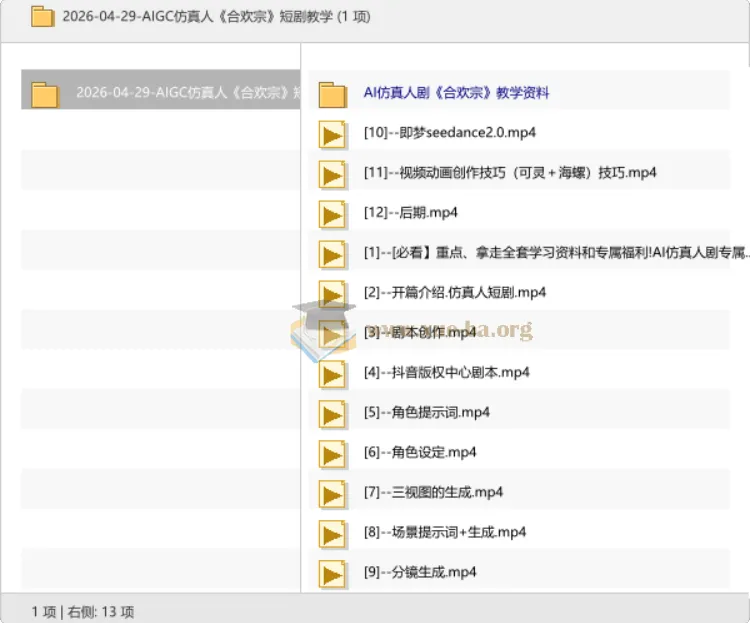Select file name [4]--抖音版权中心剧本.mp4
The image size is (750, 623).
pos(447,372)
